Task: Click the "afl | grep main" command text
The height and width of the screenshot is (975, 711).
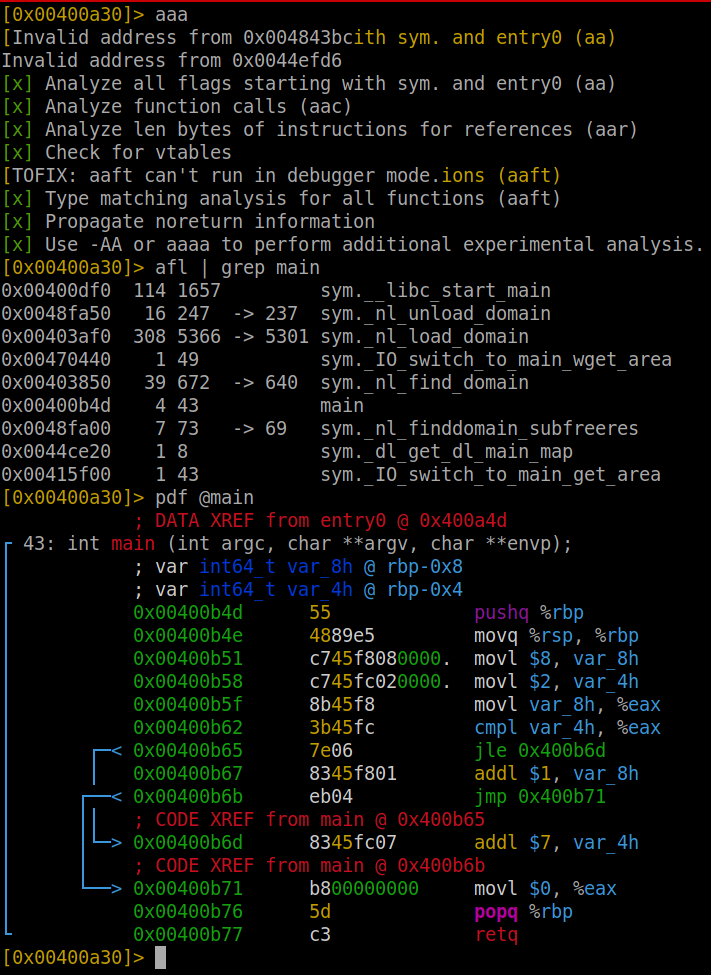Action: coord(237,268)
